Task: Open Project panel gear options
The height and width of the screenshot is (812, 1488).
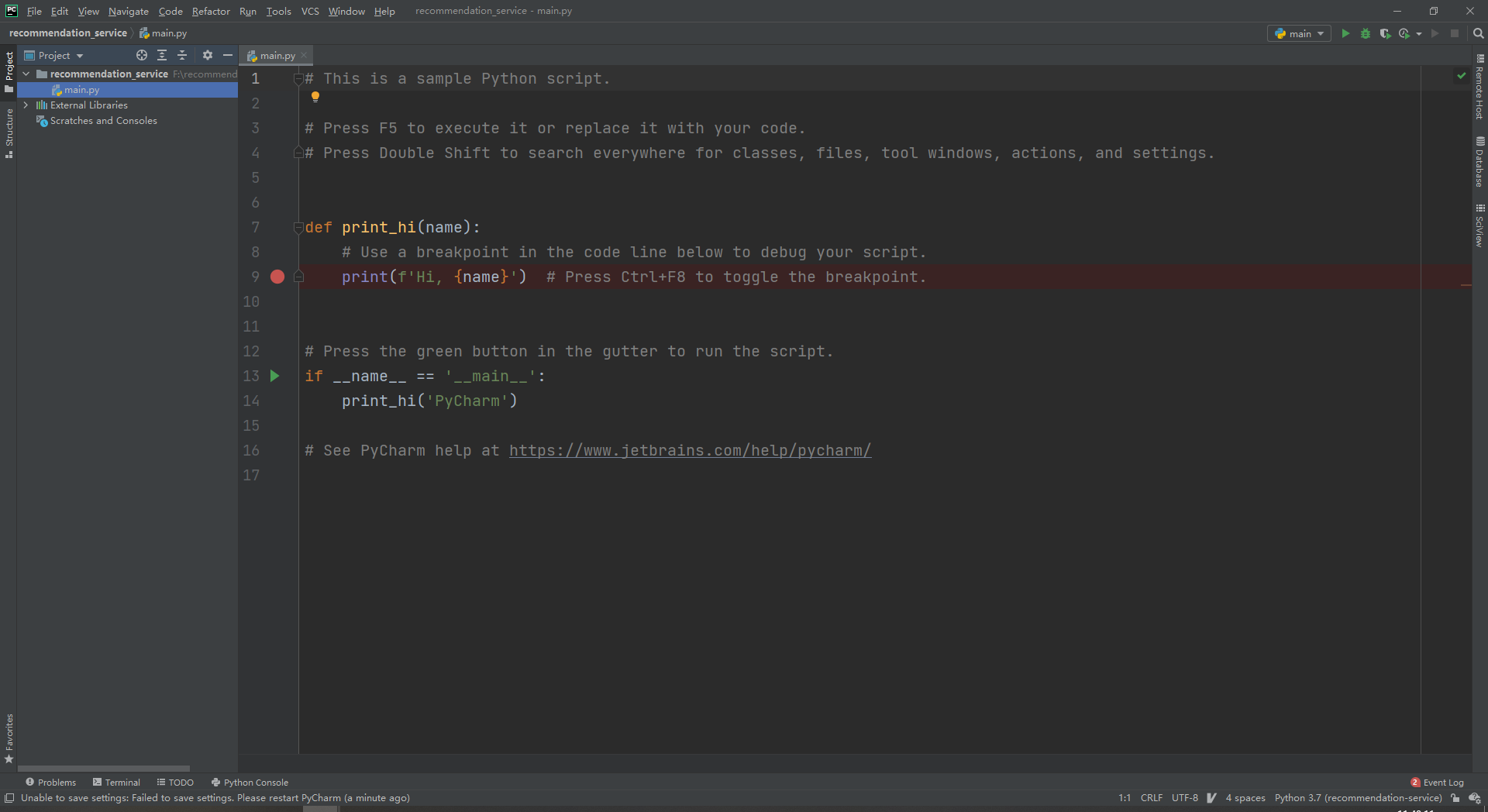Action: [x=208, y=55]
